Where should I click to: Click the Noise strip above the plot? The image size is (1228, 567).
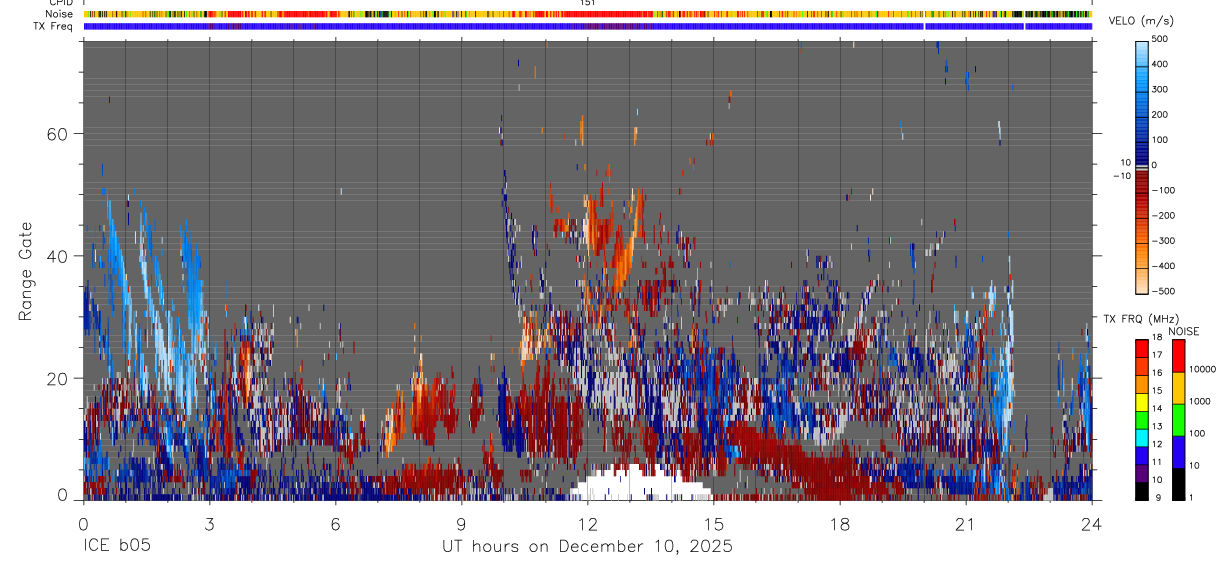coord(587,14)
